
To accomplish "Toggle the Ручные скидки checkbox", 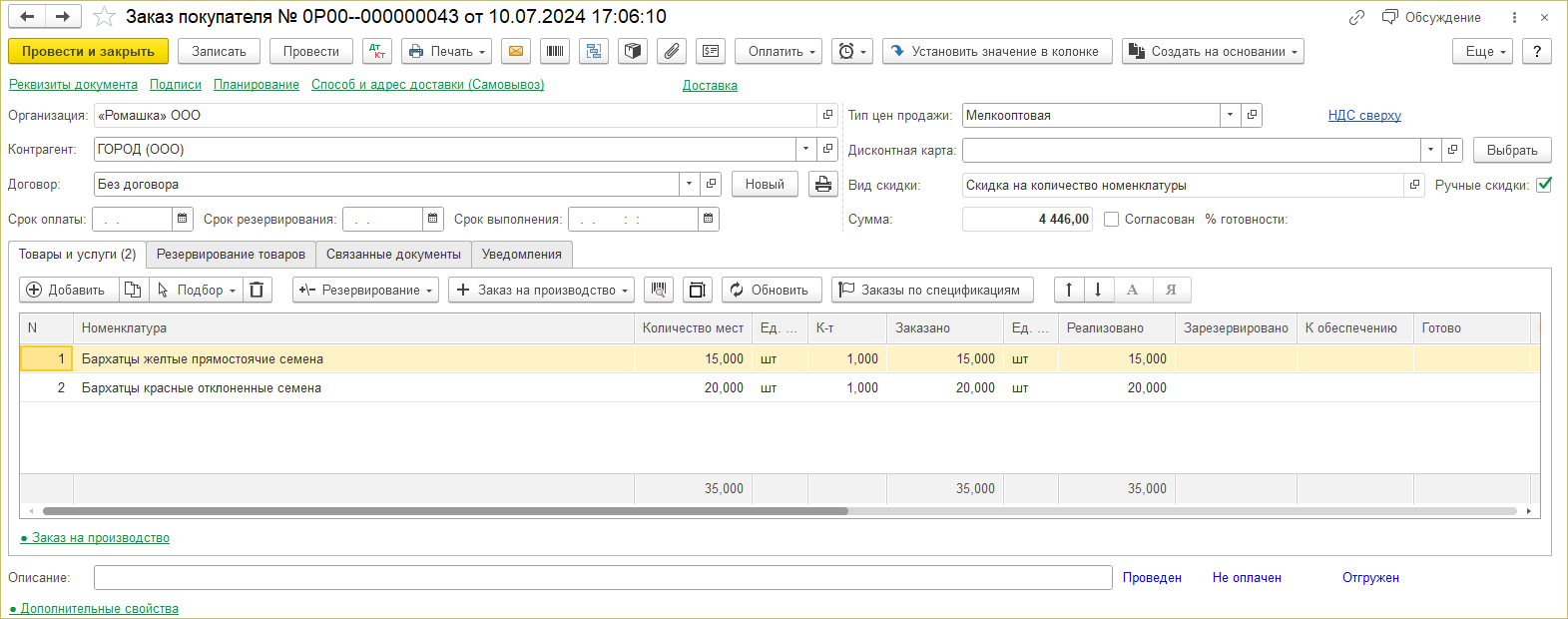I will (x=1544, y=185).
